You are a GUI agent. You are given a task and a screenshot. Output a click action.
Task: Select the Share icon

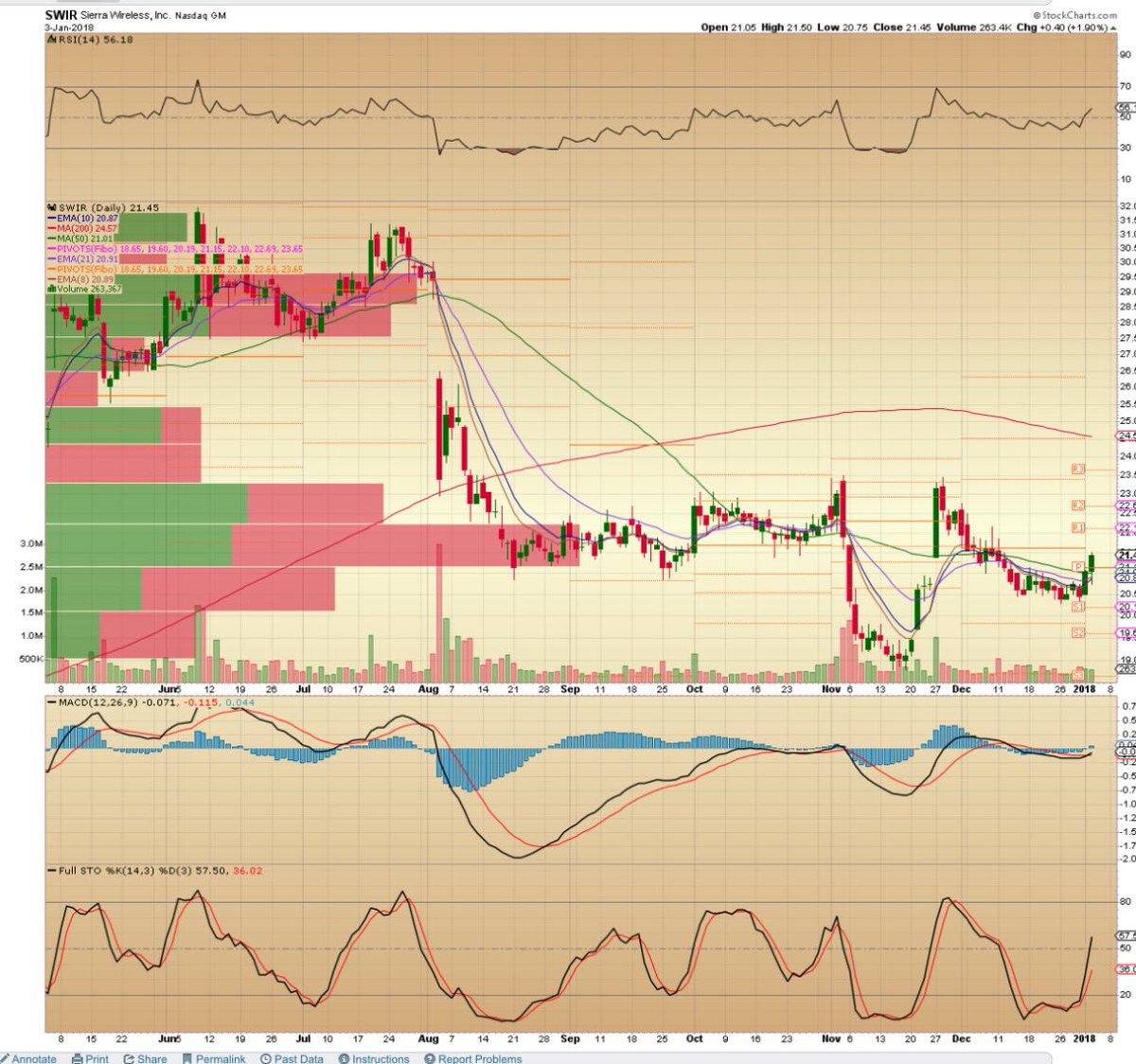coord(130,1058)
